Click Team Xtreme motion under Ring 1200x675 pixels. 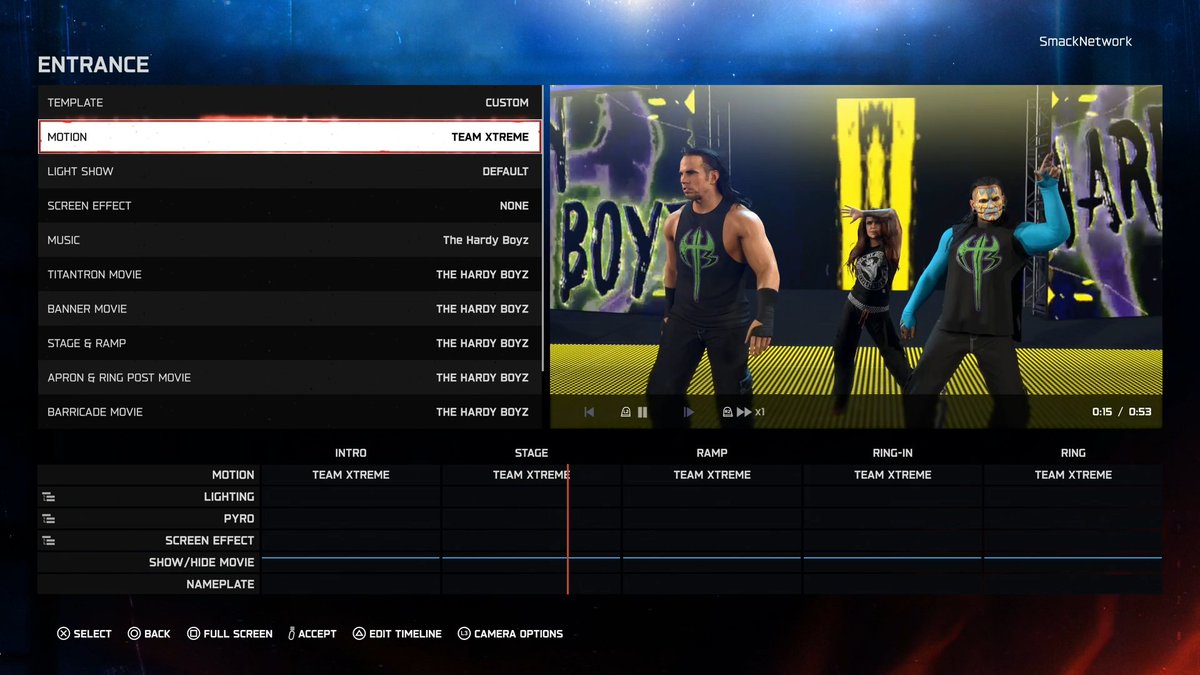click(1073, 475)
